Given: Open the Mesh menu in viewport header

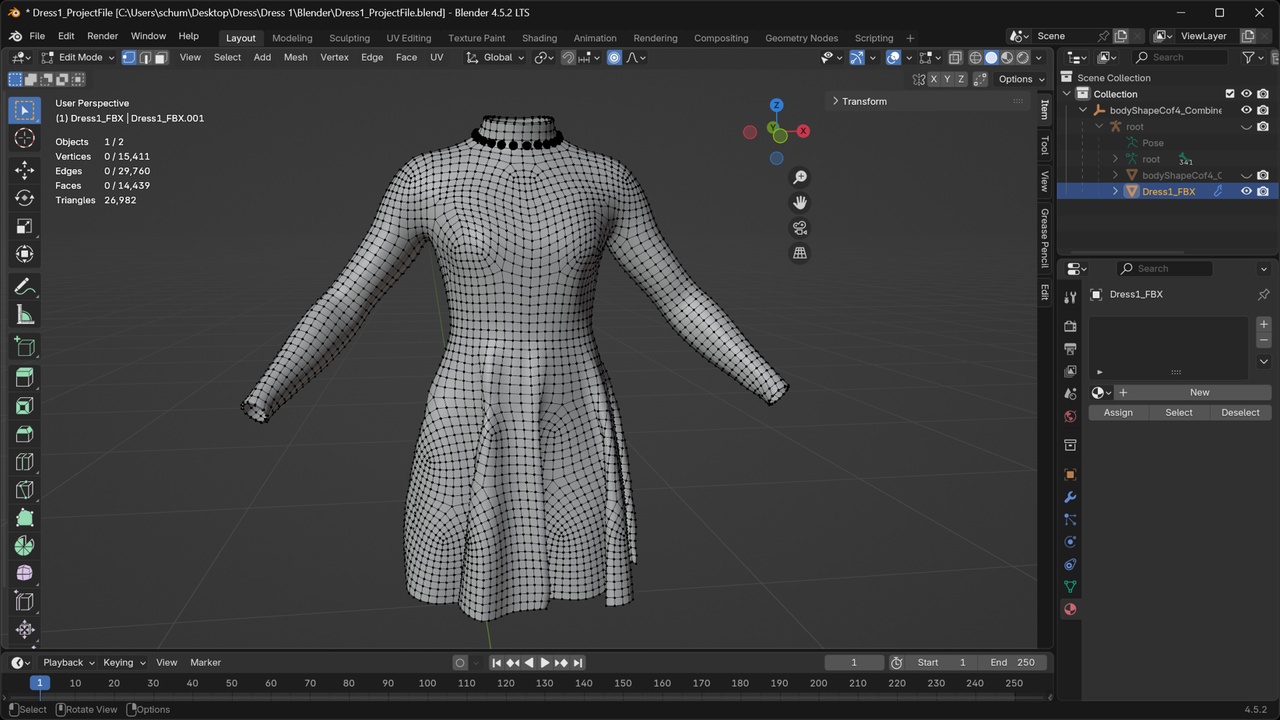Looking at the screenshot, I should [296, 58].
